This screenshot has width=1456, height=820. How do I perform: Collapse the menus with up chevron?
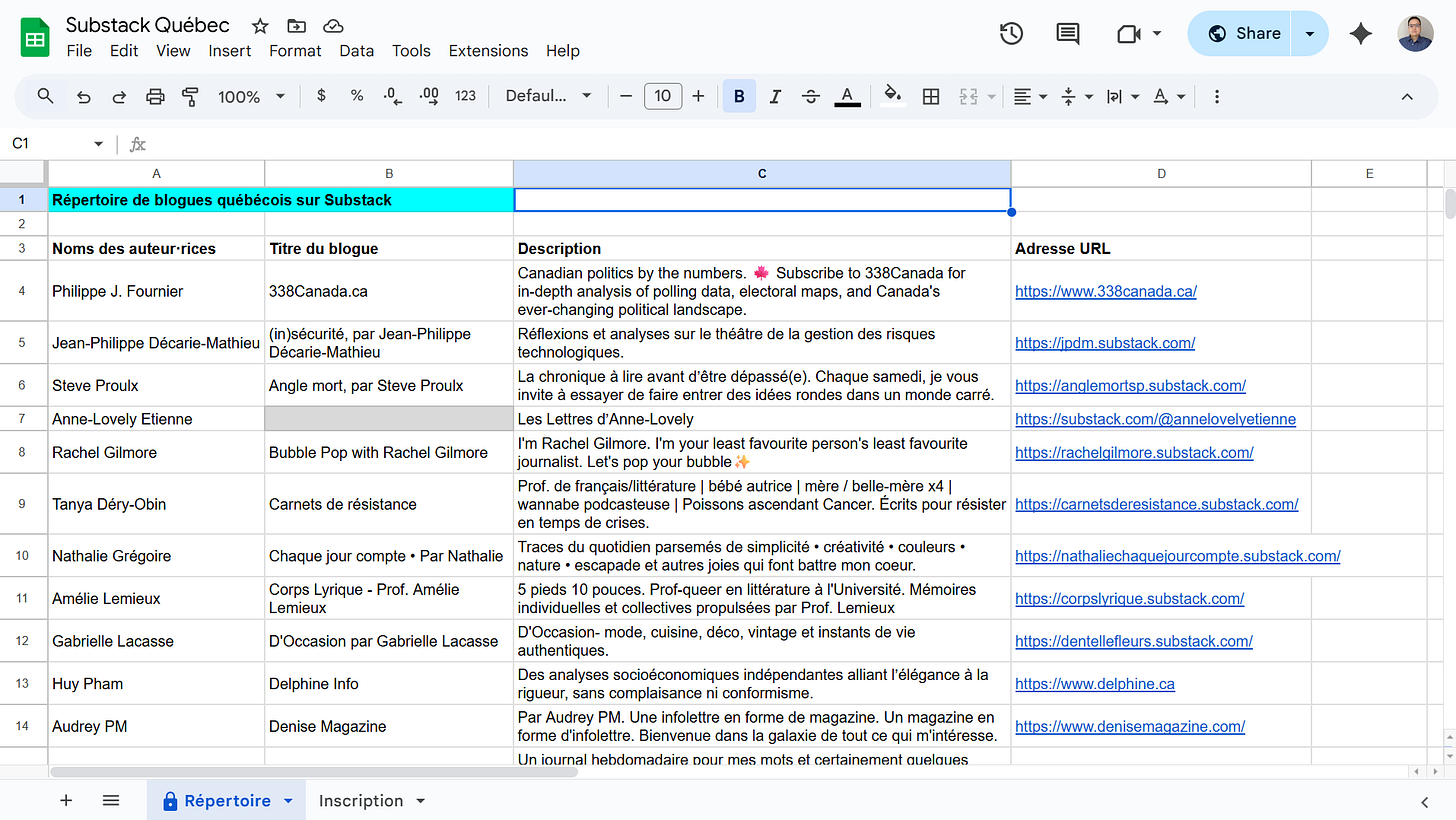point(1407,96)
